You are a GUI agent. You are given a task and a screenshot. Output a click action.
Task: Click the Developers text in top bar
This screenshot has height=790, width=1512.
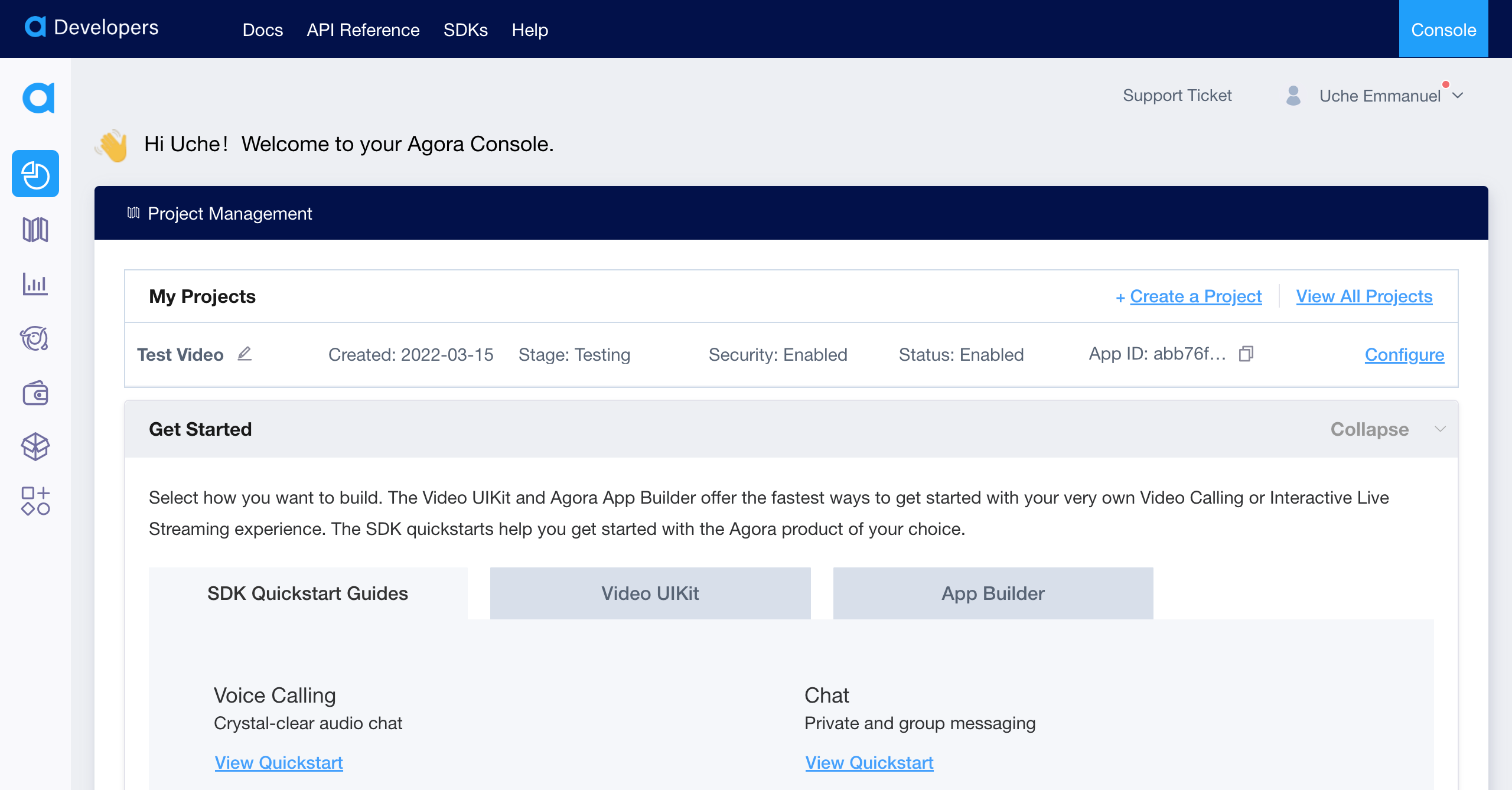click(106, 28)
